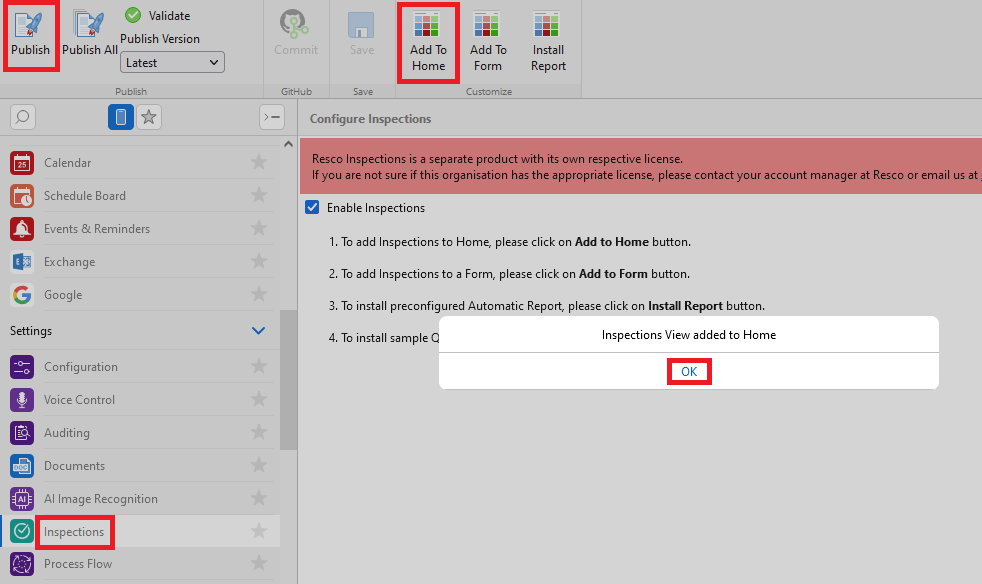Viewport: 982px width, 584px height.
Task: Favorite the Calendar item star
Action: pyautogui.click(x=259, y=163)
